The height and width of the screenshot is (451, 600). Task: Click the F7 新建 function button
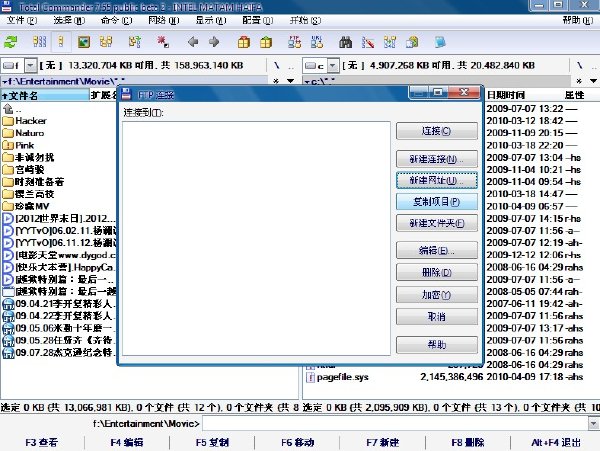click(383, 443)
